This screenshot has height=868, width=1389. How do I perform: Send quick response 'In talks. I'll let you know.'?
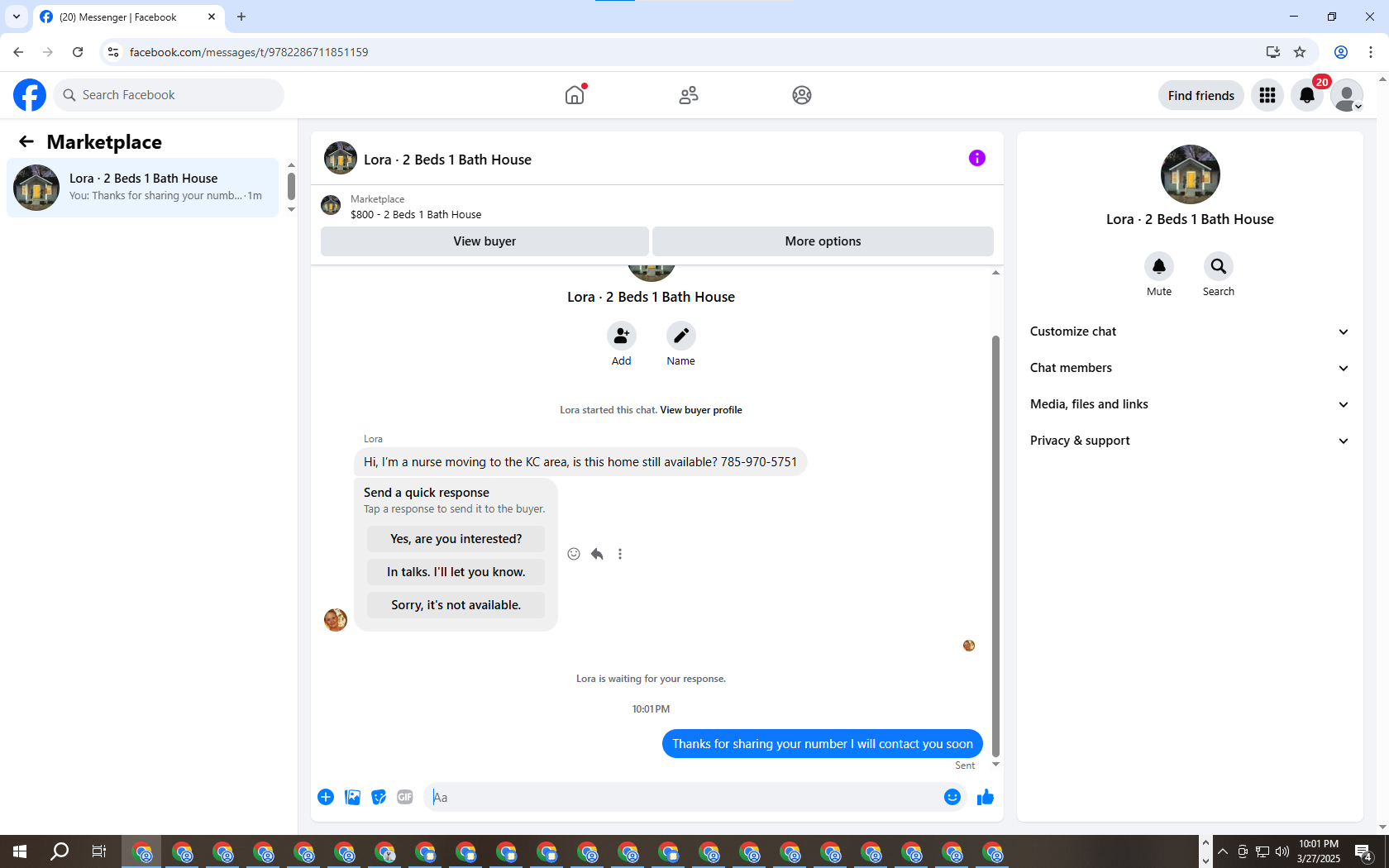click(456, 572)
